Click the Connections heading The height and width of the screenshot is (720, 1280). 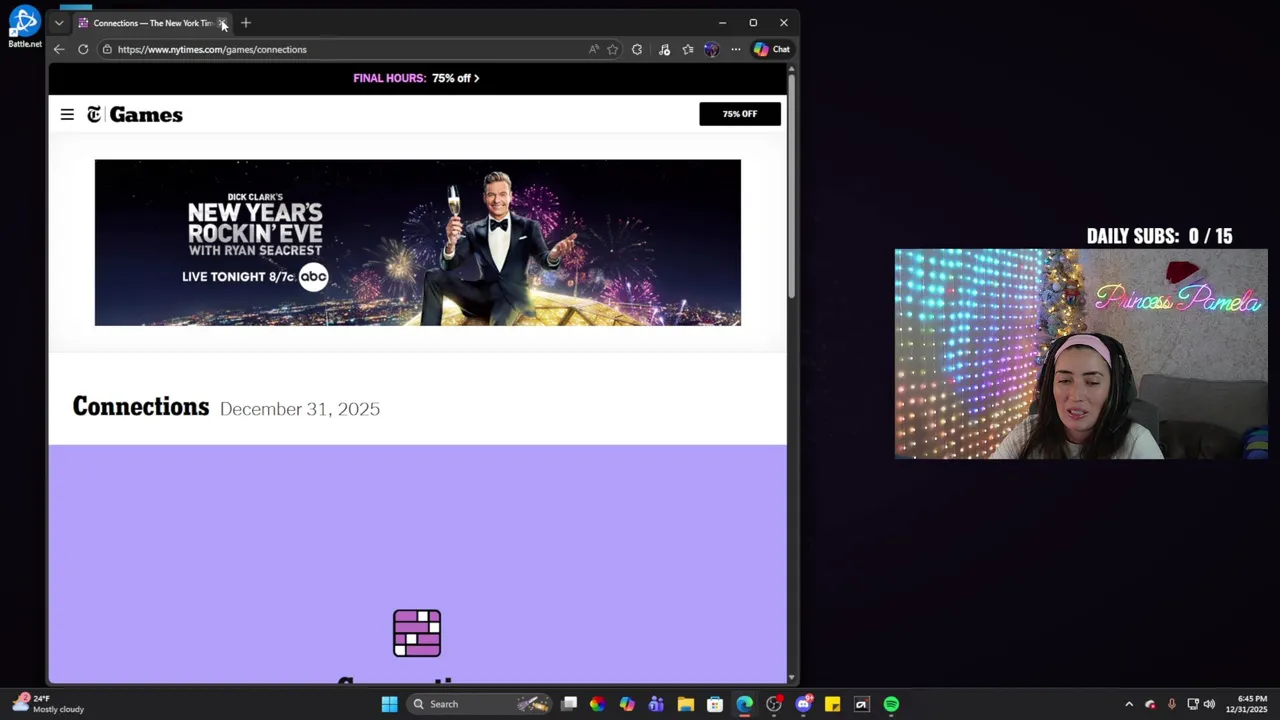coord(141,407)
